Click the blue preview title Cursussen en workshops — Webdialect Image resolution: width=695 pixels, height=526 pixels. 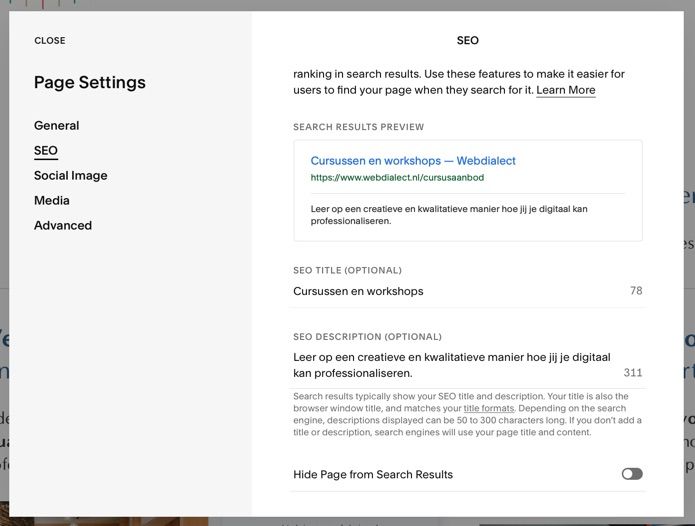(413, 161)
